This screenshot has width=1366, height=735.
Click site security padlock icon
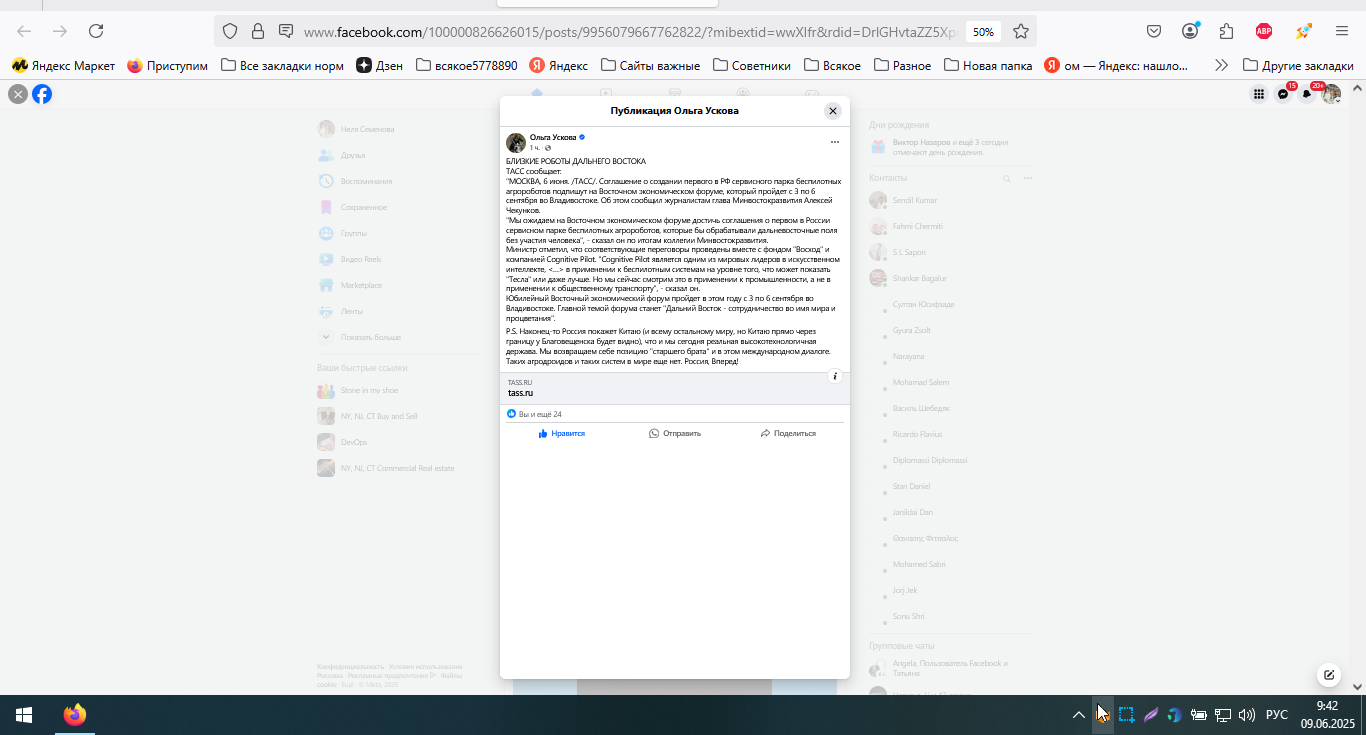pyautogui.click(x=258, y=31)
